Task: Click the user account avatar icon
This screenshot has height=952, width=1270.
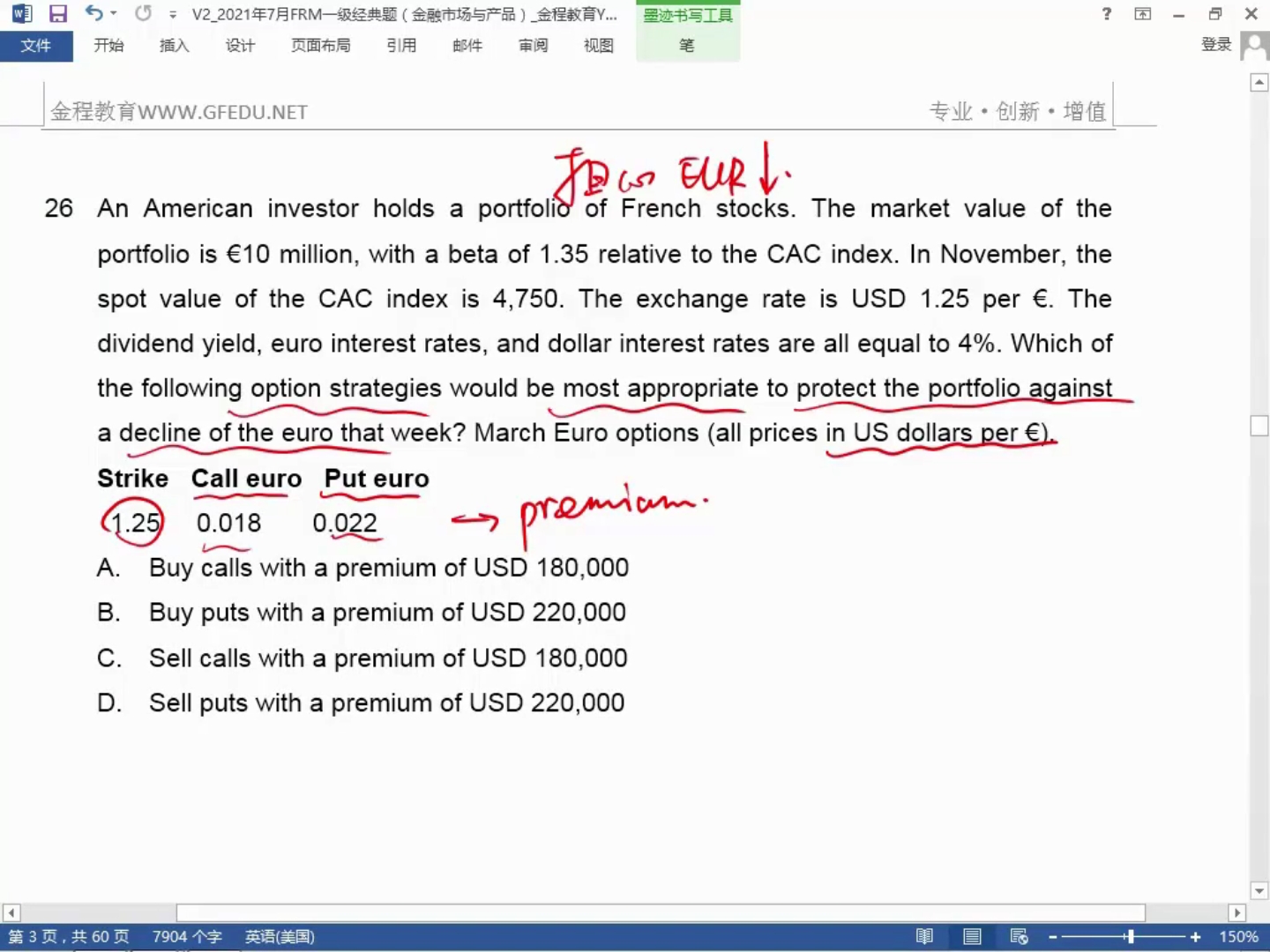Action: pos(1254,45)
